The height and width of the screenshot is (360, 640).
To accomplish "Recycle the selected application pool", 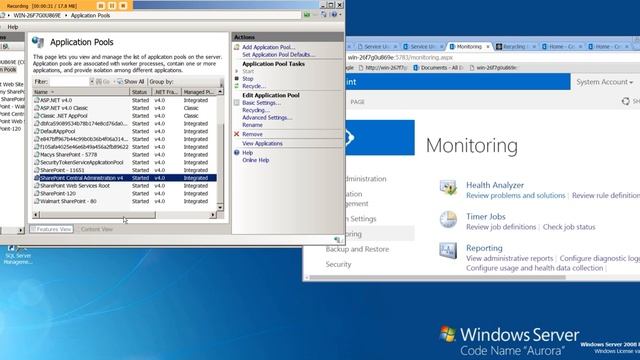I will [x=253, y=86].
